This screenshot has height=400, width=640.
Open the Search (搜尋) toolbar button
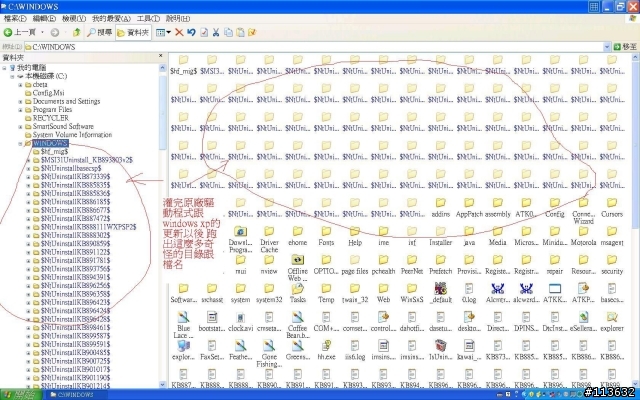tap(100, 32)
